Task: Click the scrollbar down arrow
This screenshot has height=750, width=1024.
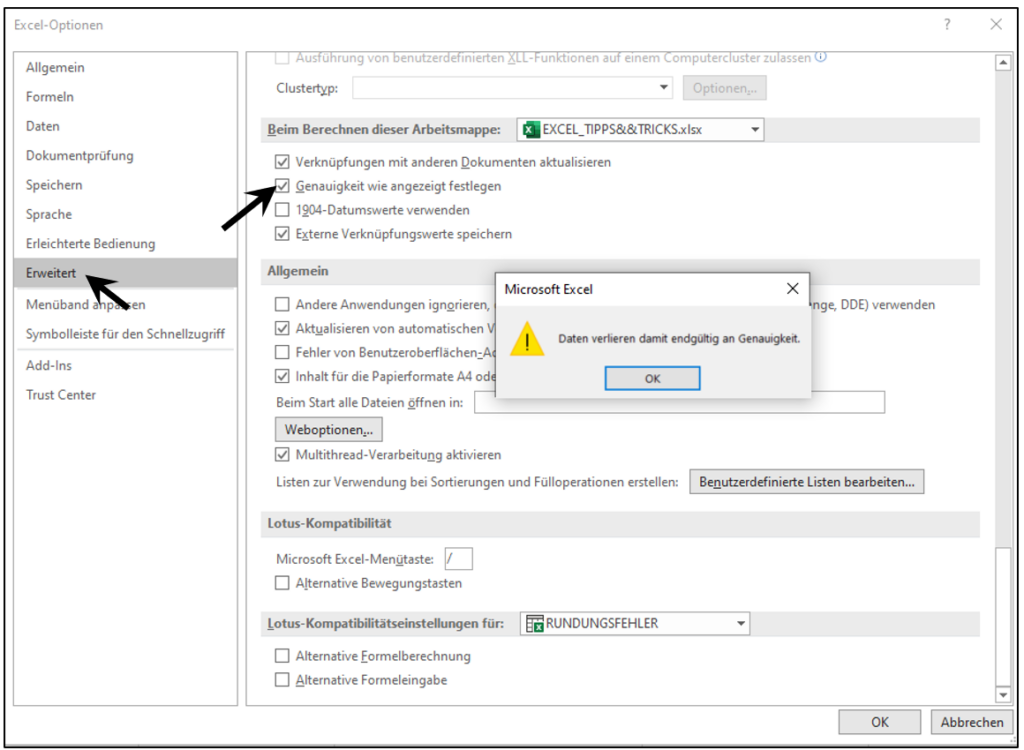Action: (x=1002, y=694)
